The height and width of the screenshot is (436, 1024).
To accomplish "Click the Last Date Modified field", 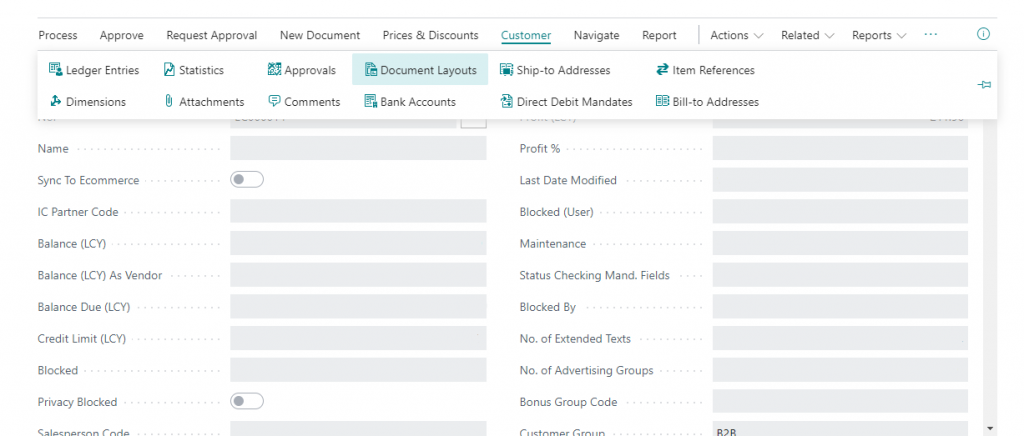I will click(840, 179).
